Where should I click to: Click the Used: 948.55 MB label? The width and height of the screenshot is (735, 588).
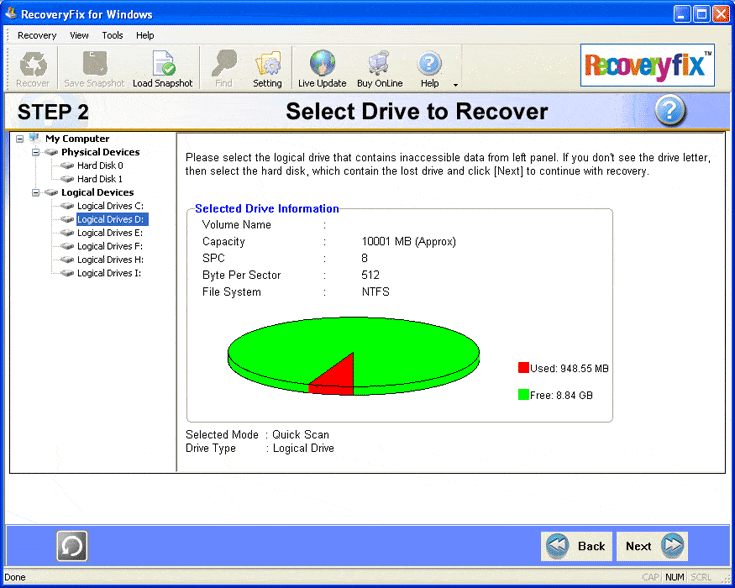point(569,369)
